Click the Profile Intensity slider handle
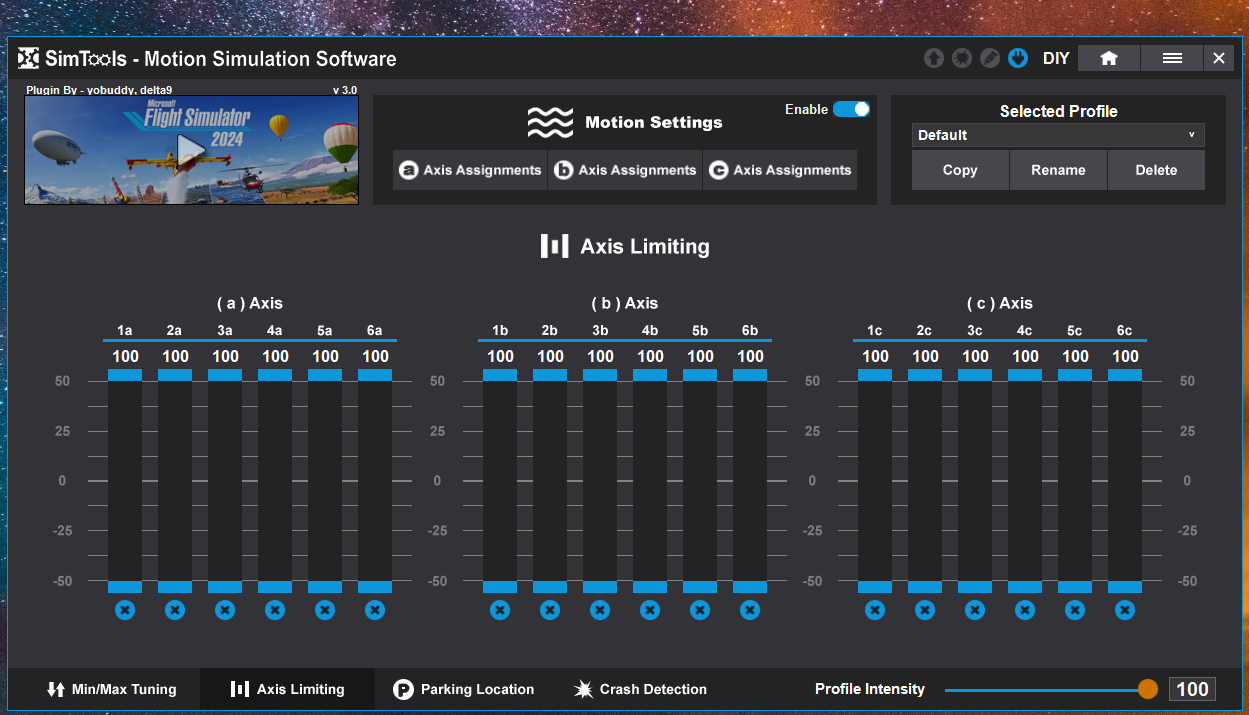 click(1147, 689)
